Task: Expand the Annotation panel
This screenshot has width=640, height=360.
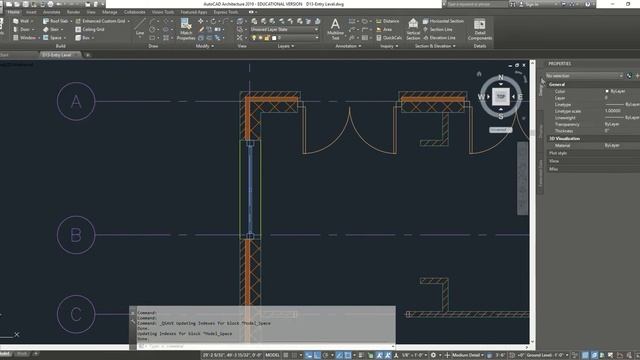Action: (x=348, y=46)
